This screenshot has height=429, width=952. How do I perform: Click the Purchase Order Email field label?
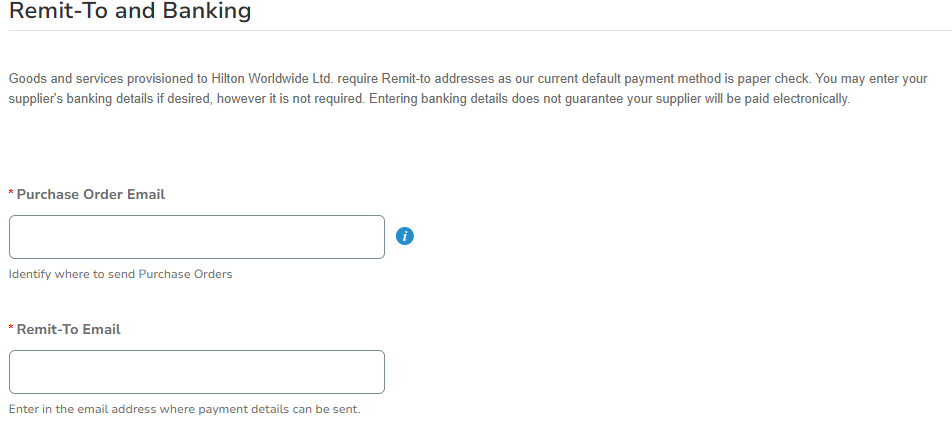coord(91,194)
